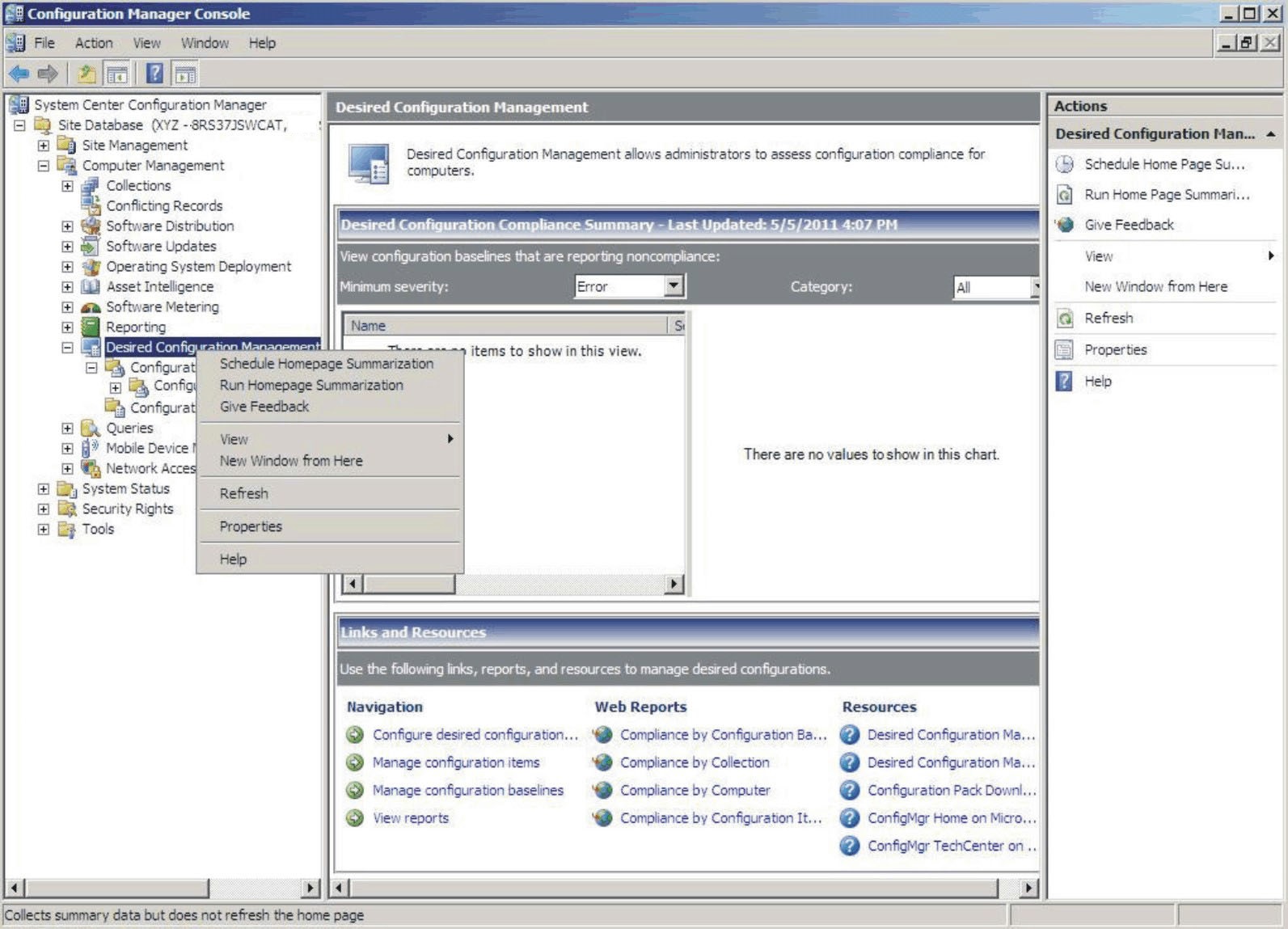Expand the Queries node
The image size is (1288, 929).
(68, 429)
